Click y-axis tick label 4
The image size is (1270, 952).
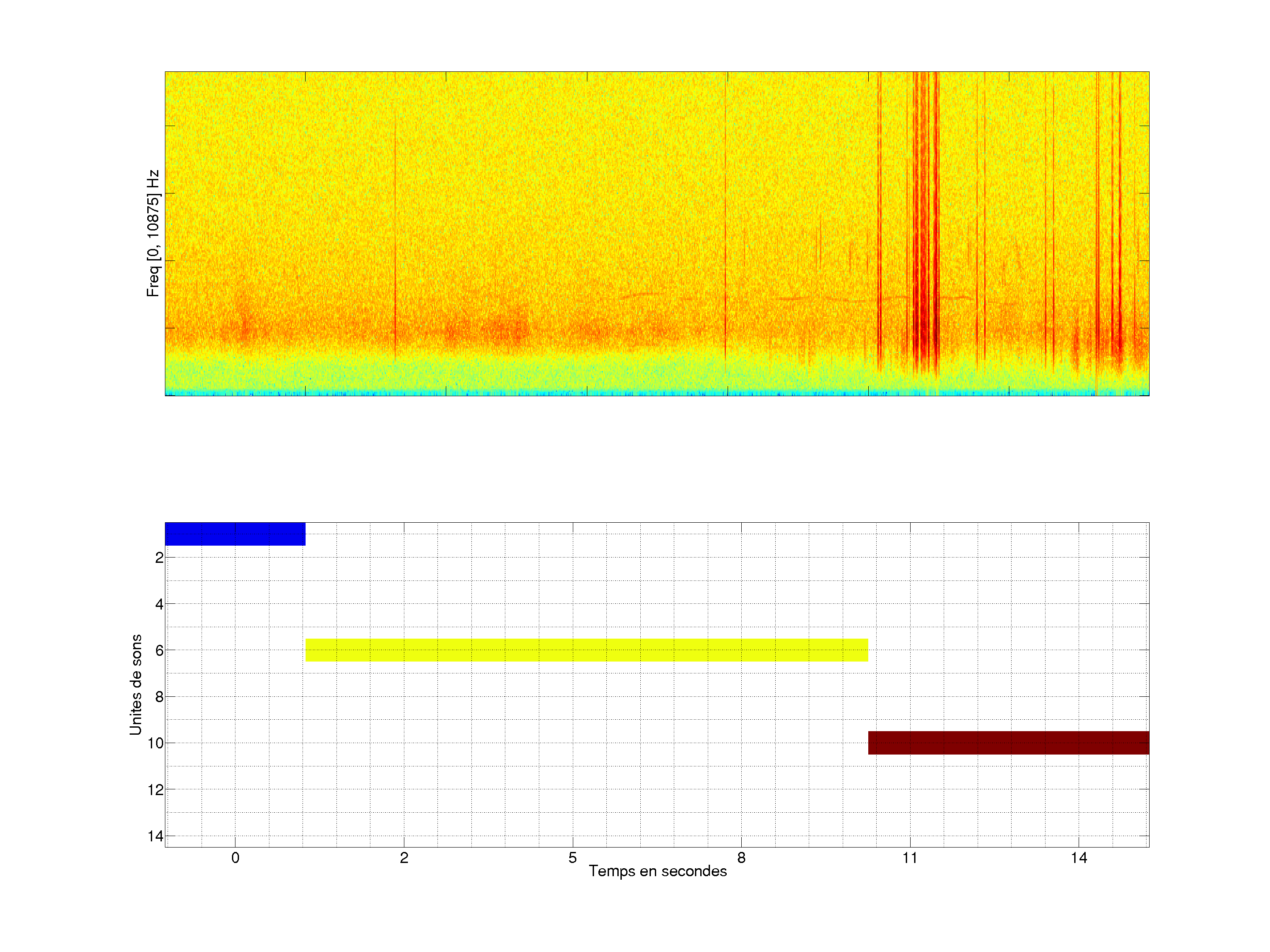(x=159, y=604)
